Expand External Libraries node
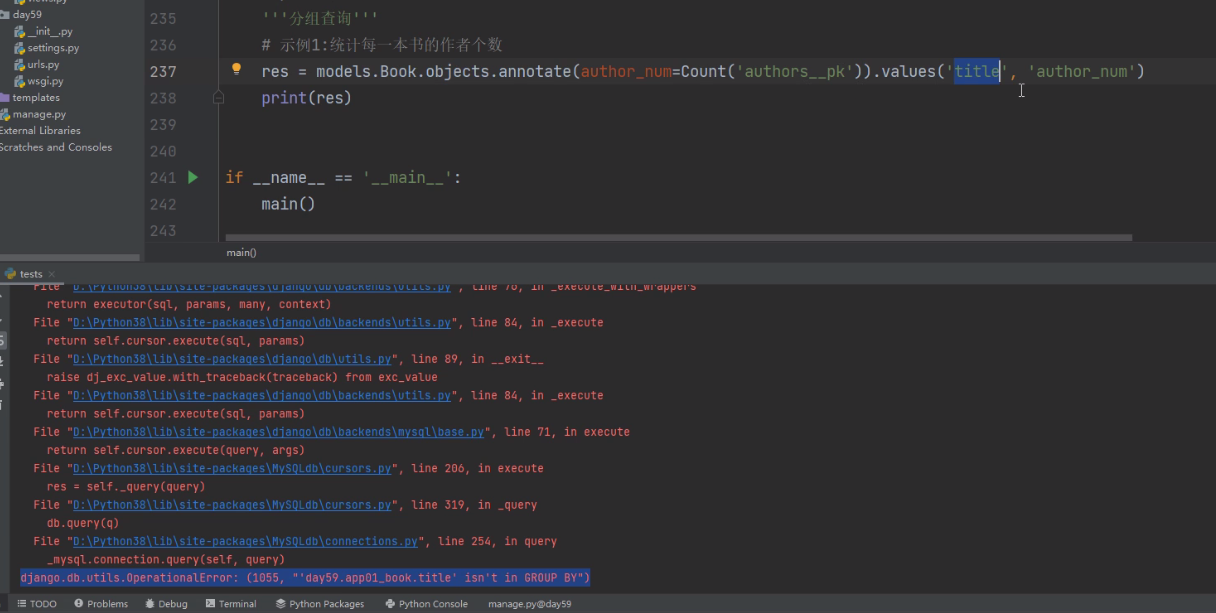The image size is (1216, 613). coord(40,131)
